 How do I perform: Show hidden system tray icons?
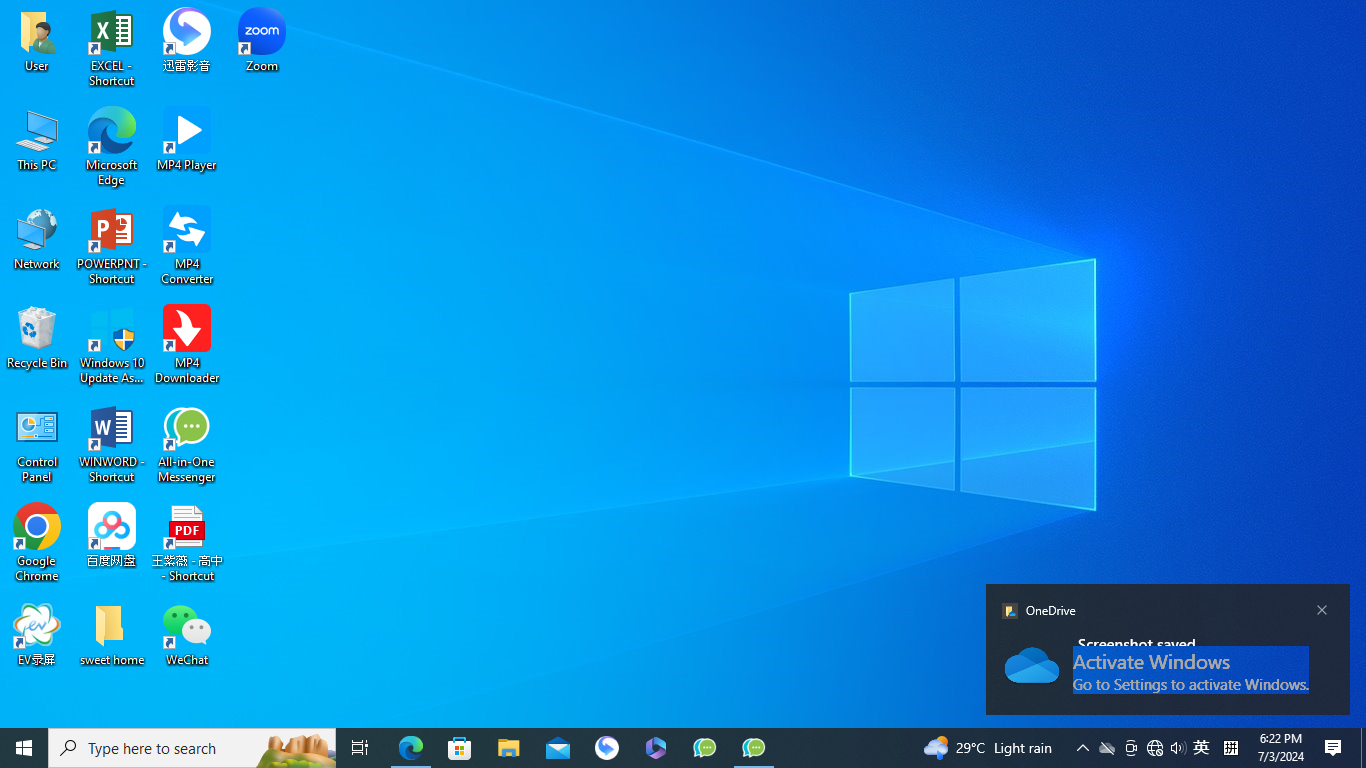1082,748
